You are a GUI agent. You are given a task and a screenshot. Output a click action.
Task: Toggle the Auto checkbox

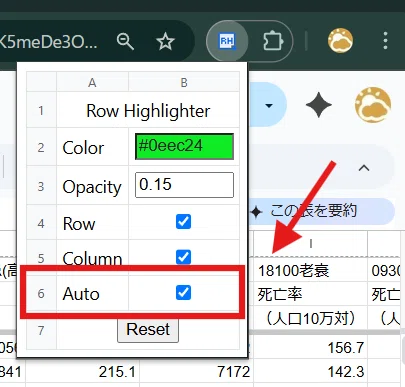183,292
